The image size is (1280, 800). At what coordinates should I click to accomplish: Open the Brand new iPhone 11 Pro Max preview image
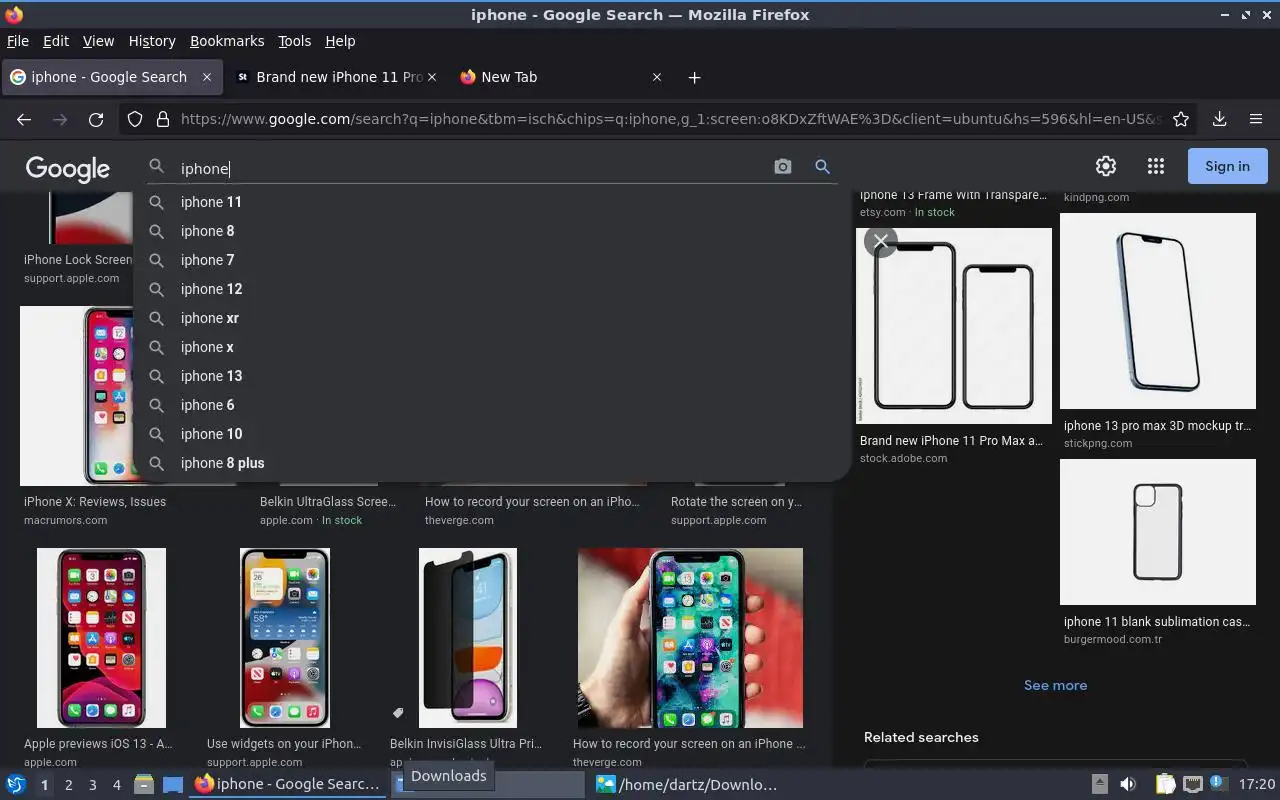pyautogui.click(x=954, y=326)
